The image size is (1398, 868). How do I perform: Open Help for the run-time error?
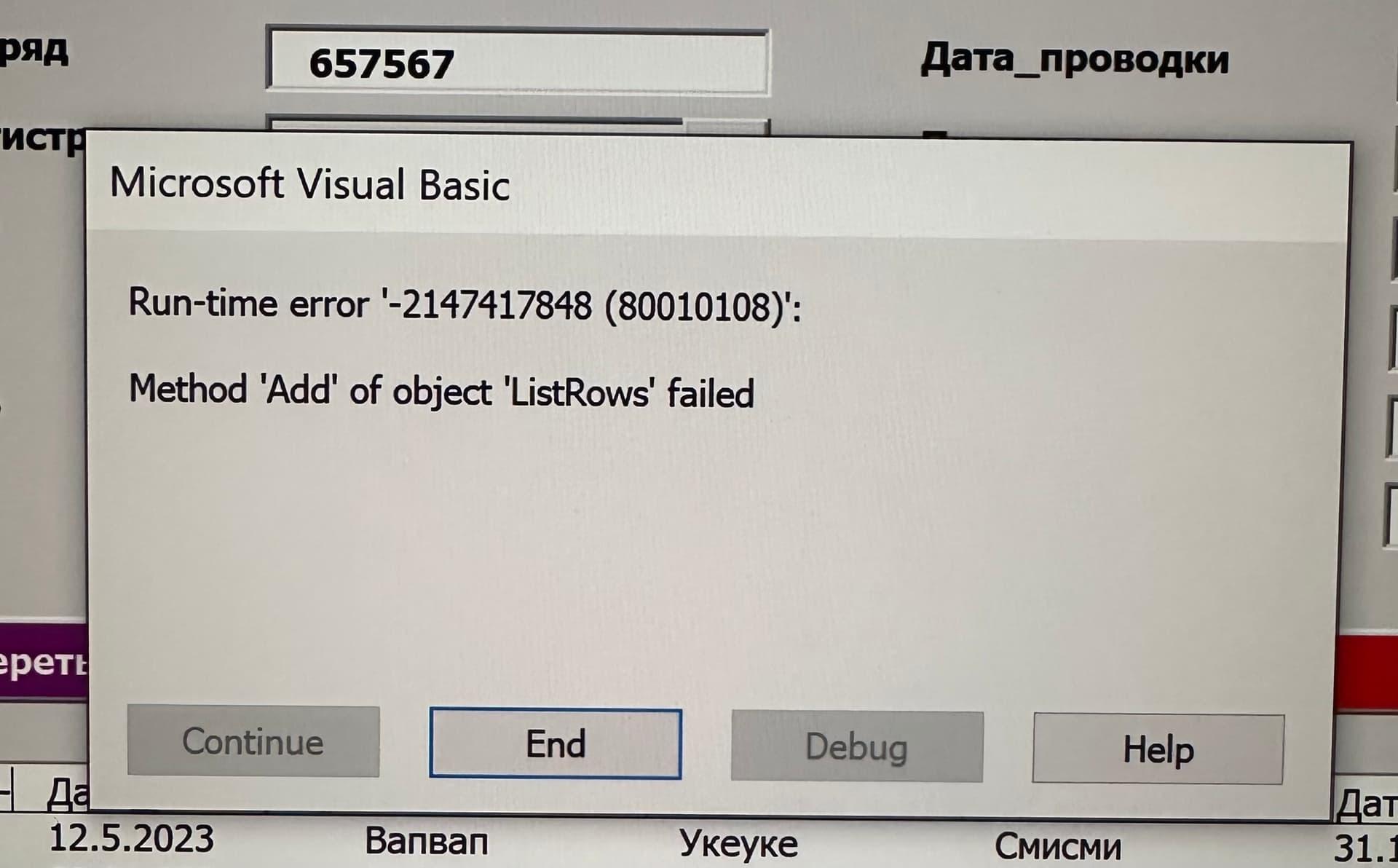pyautogui.click(x=1158, y=749)
